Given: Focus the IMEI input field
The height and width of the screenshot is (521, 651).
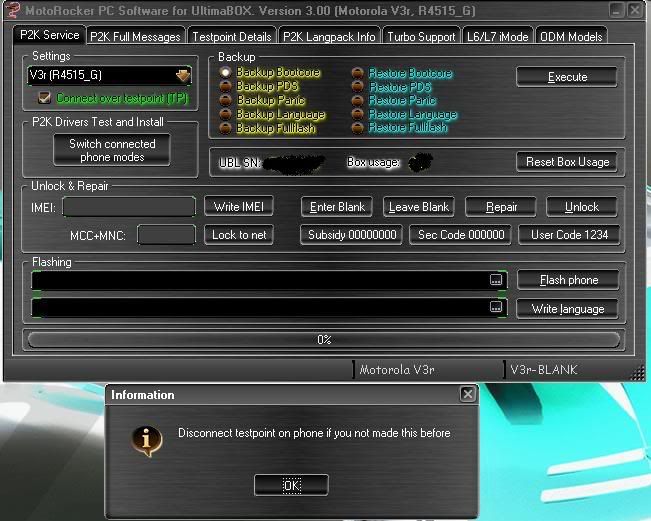Looking at the screenshot, I should click(x=129, y=207).
